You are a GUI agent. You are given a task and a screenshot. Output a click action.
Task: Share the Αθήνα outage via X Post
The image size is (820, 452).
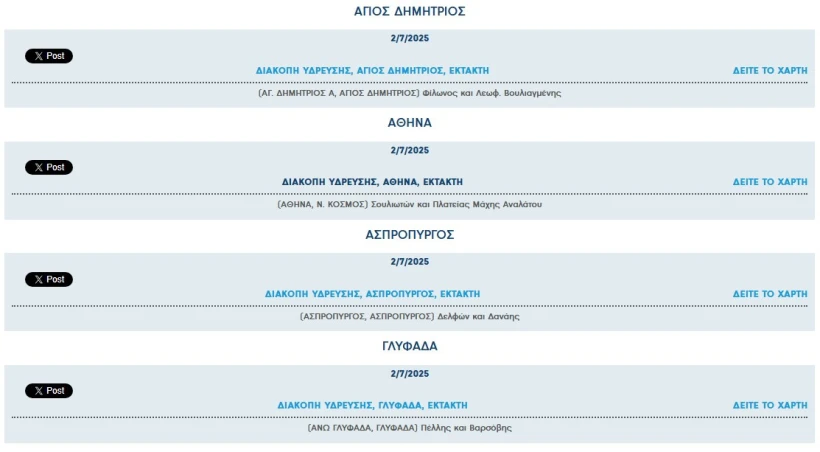click(49, 167)
